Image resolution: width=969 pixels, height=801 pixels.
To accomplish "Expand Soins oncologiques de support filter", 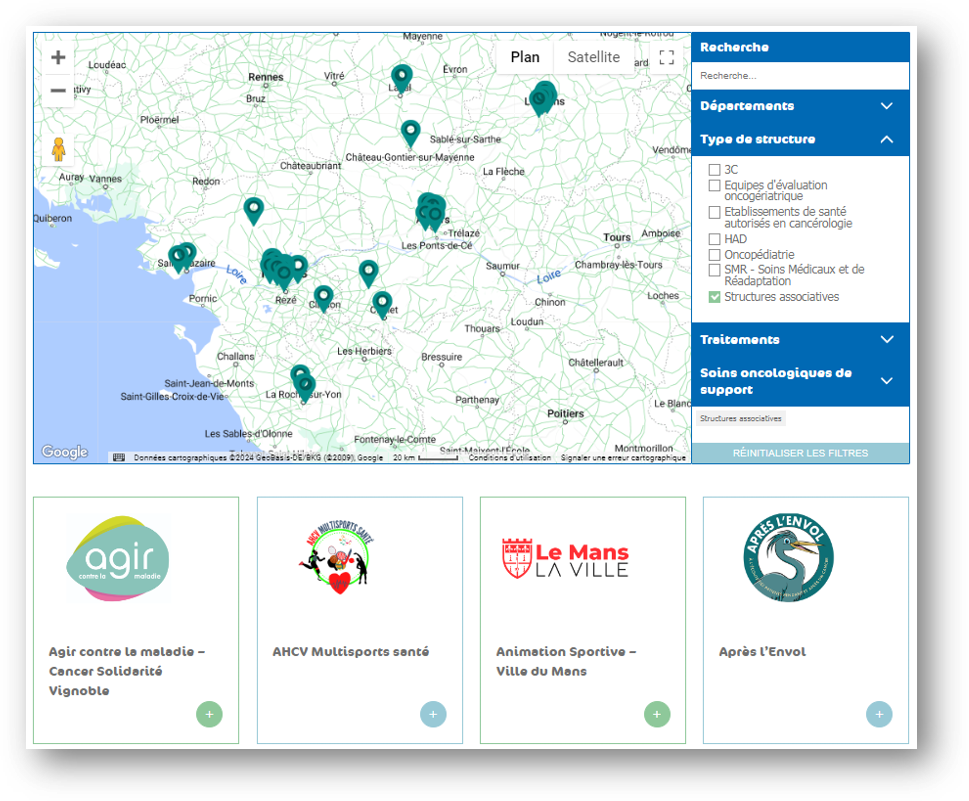I will pyautogui.click(x=800, y=381).
